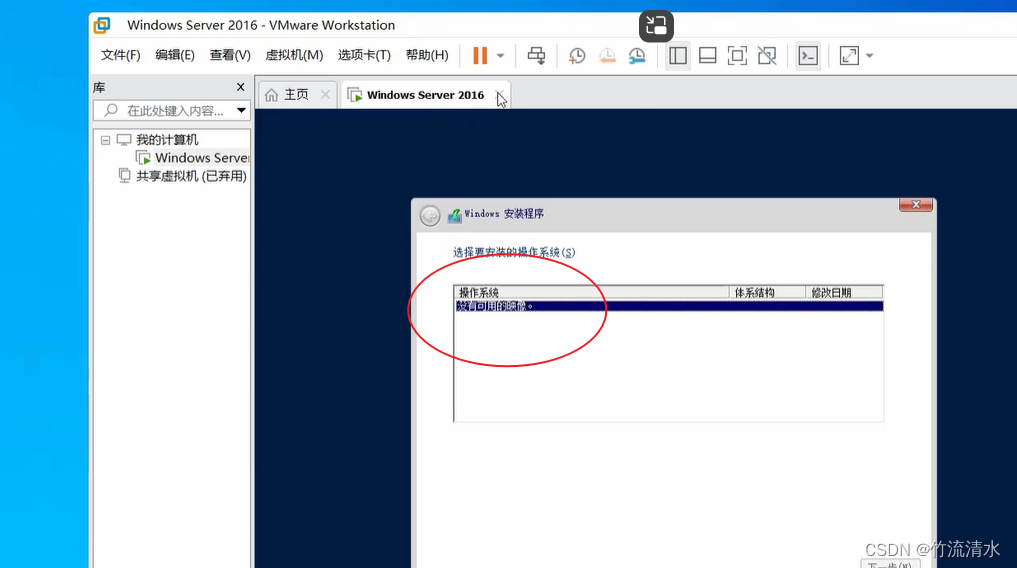The image size is (1017, 568).
Task: Click the stretch guest display icon
Action: pos(849,56)
